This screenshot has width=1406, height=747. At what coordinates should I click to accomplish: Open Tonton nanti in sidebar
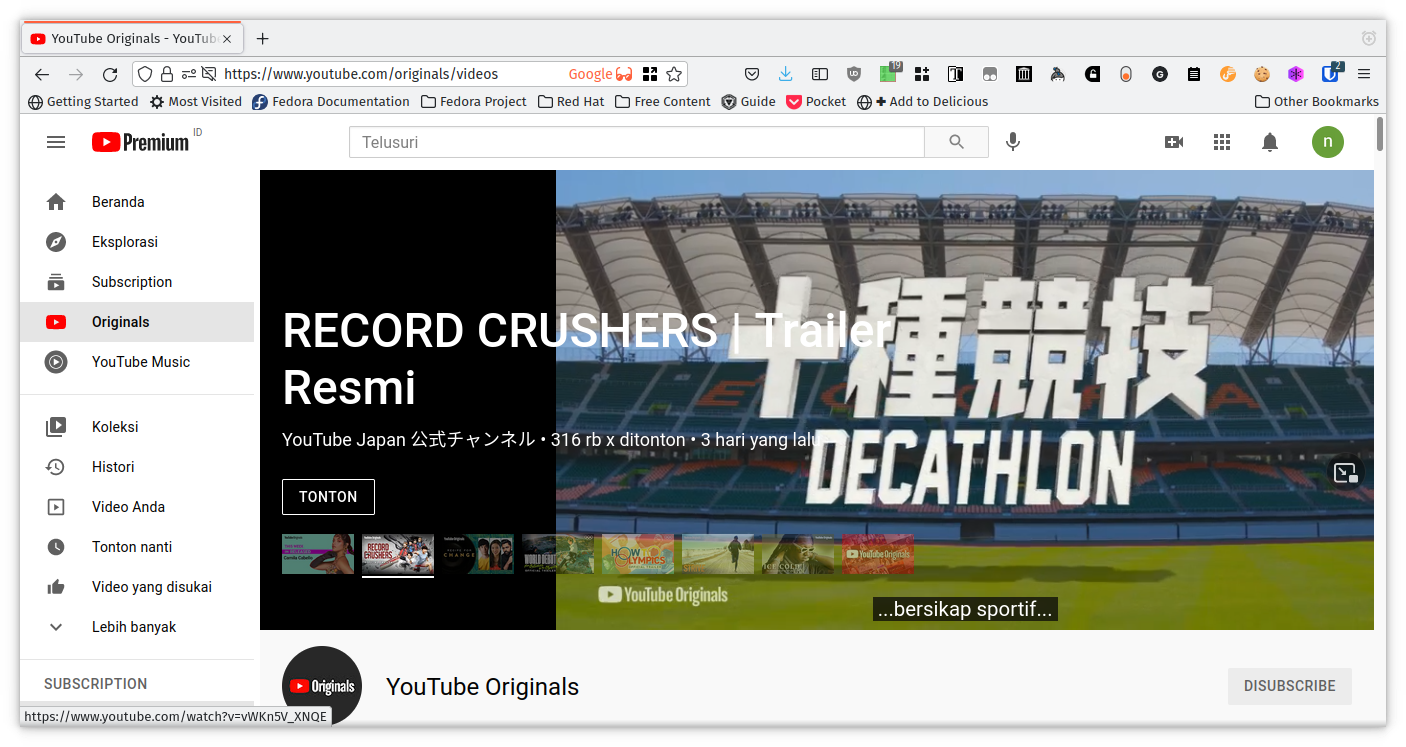coord(137,547)
